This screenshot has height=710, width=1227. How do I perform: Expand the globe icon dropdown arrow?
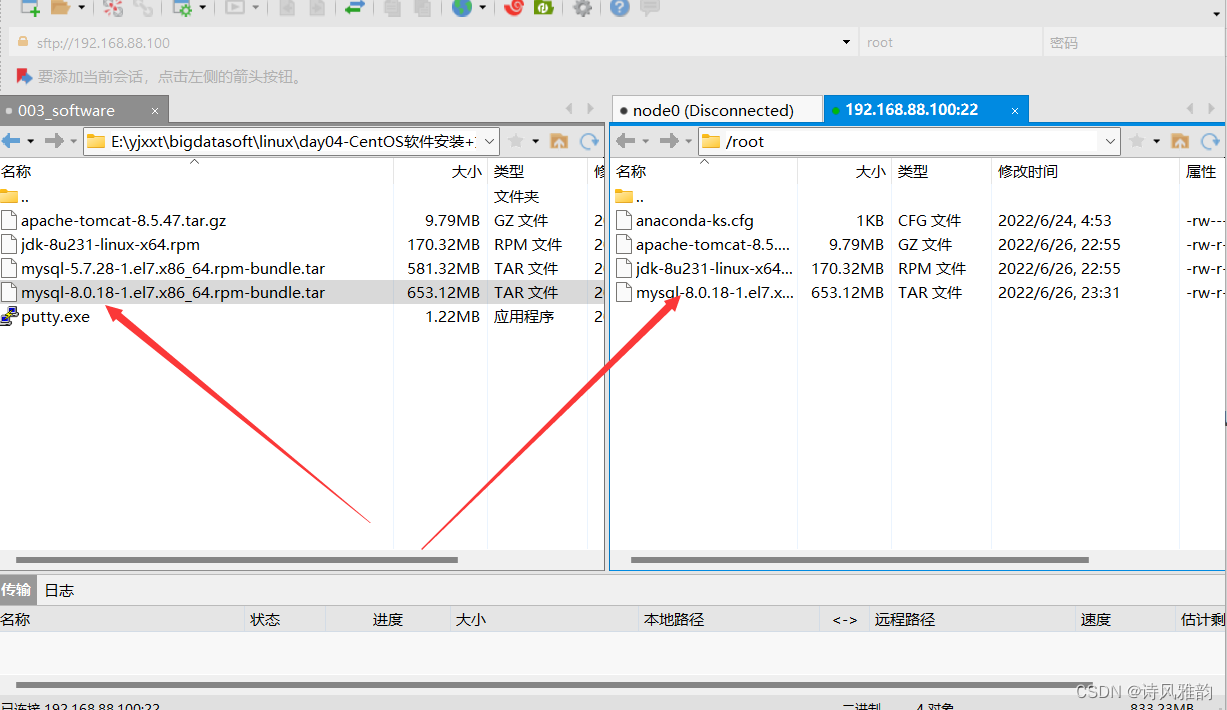click(482, 8)
